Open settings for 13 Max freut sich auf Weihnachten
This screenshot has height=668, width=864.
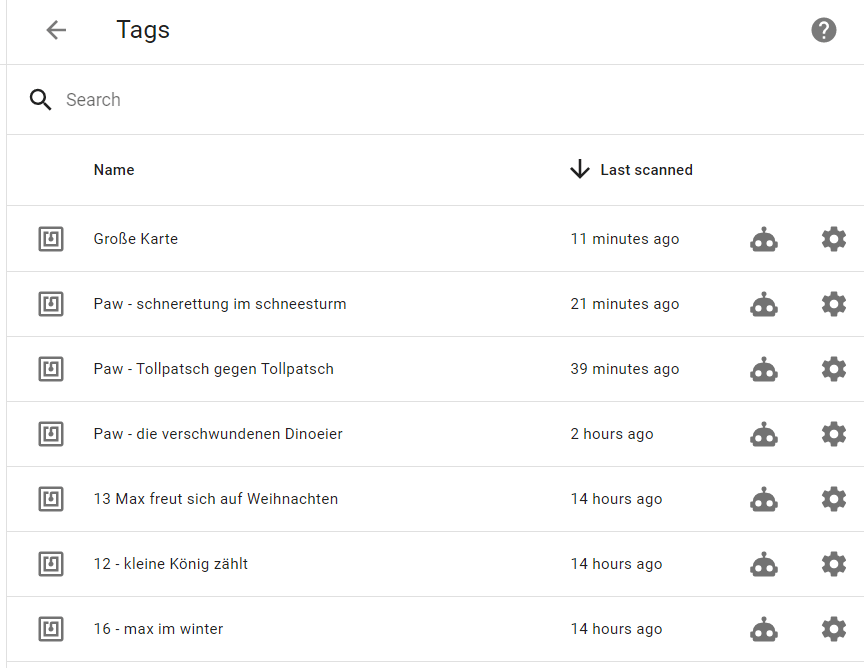coord(834,499)
